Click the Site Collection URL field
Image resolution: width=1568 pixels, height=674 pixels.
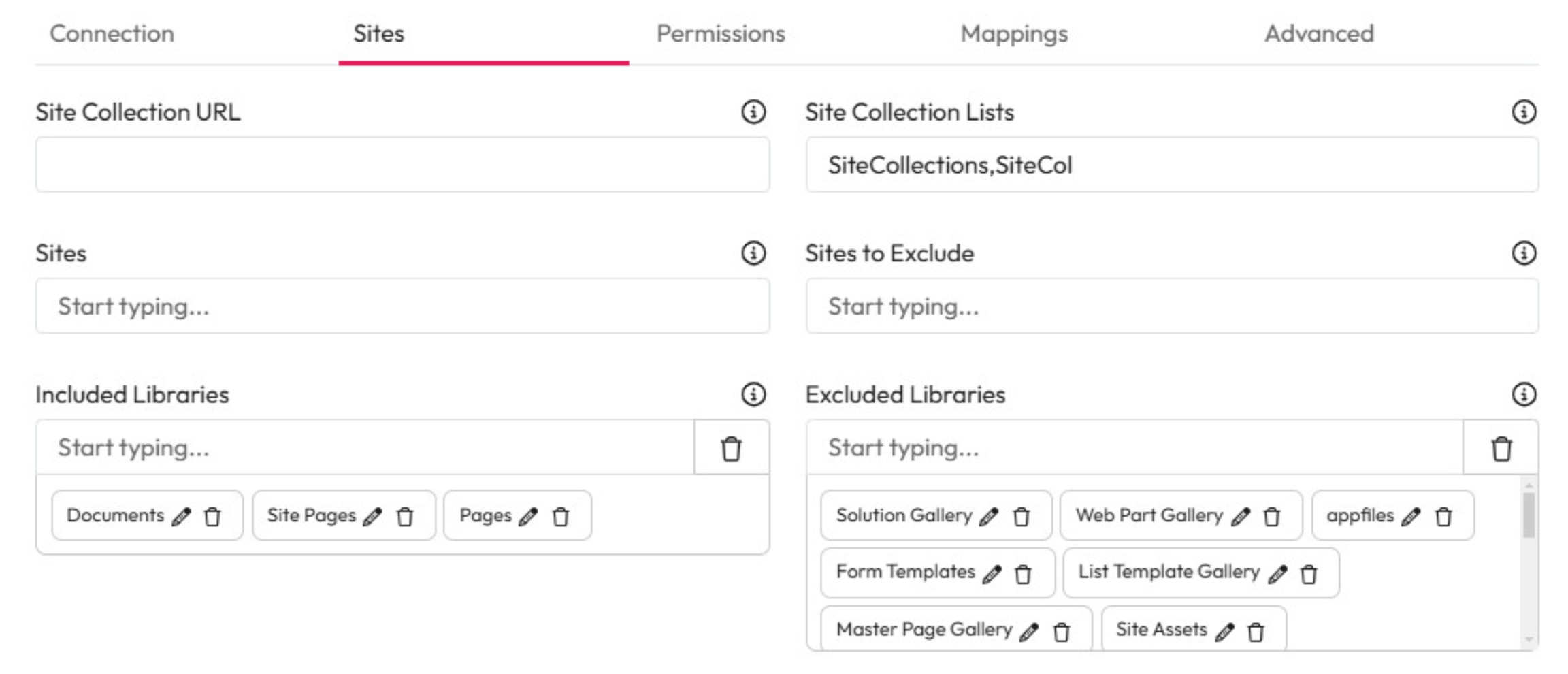[402, 165]
